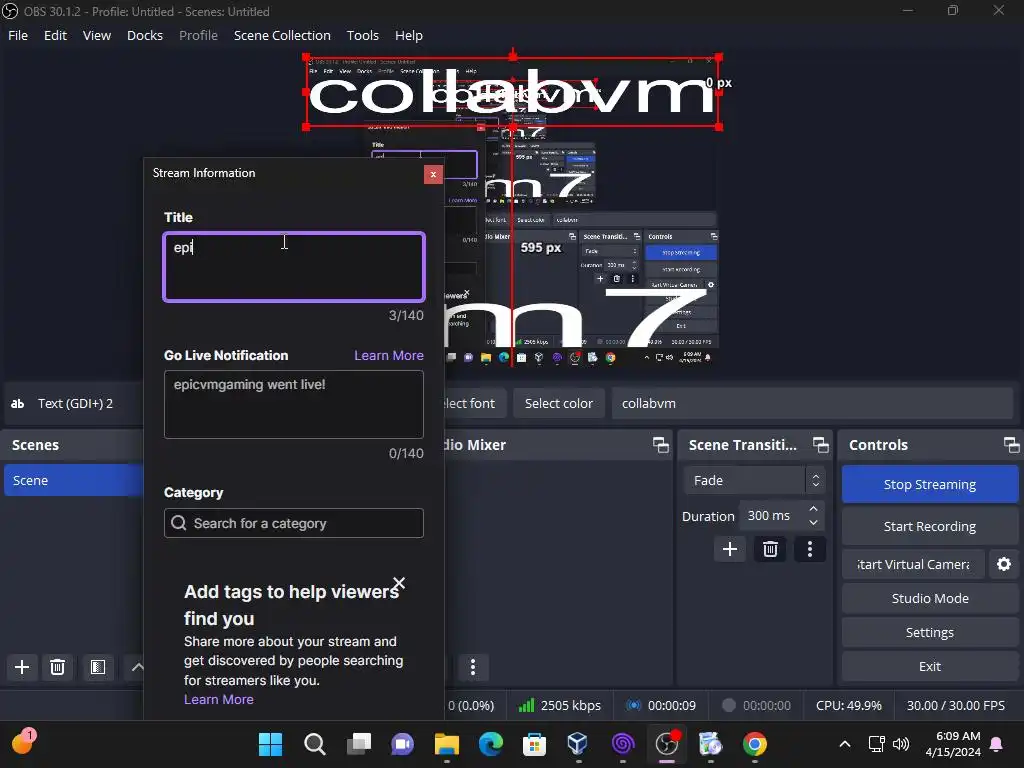1024x768 pixels.
Task: Pop out the Audio Mixer dock
Action: (x=661, y=445)
